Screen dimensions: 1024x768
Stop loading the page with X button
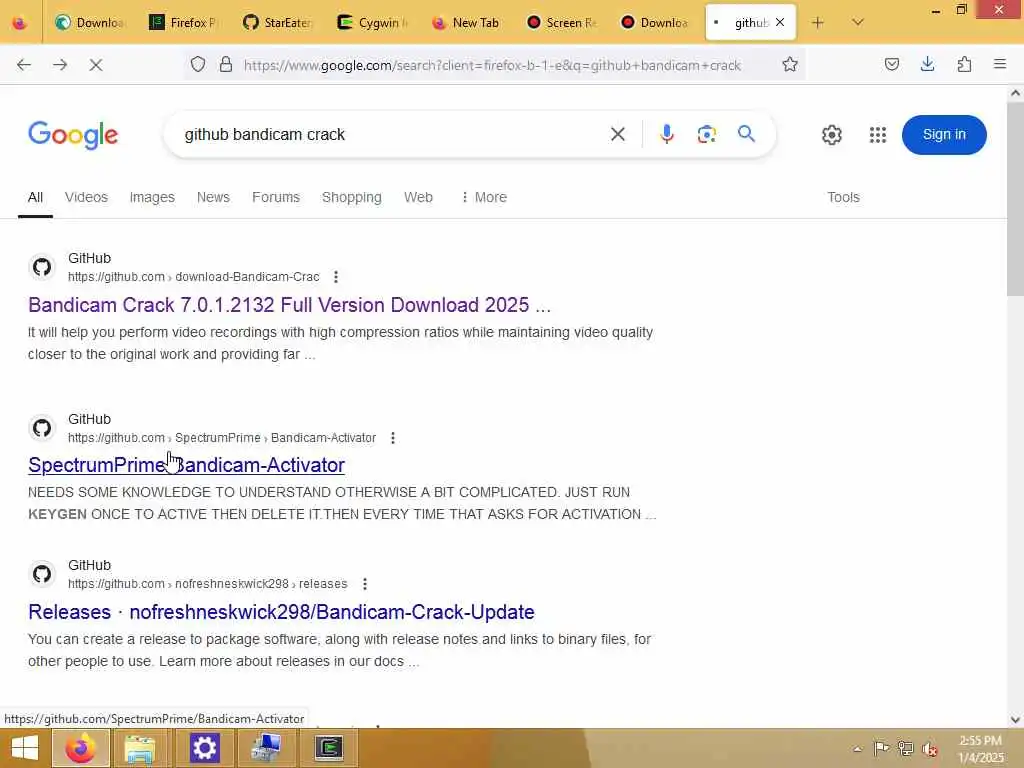click(96, 65)
